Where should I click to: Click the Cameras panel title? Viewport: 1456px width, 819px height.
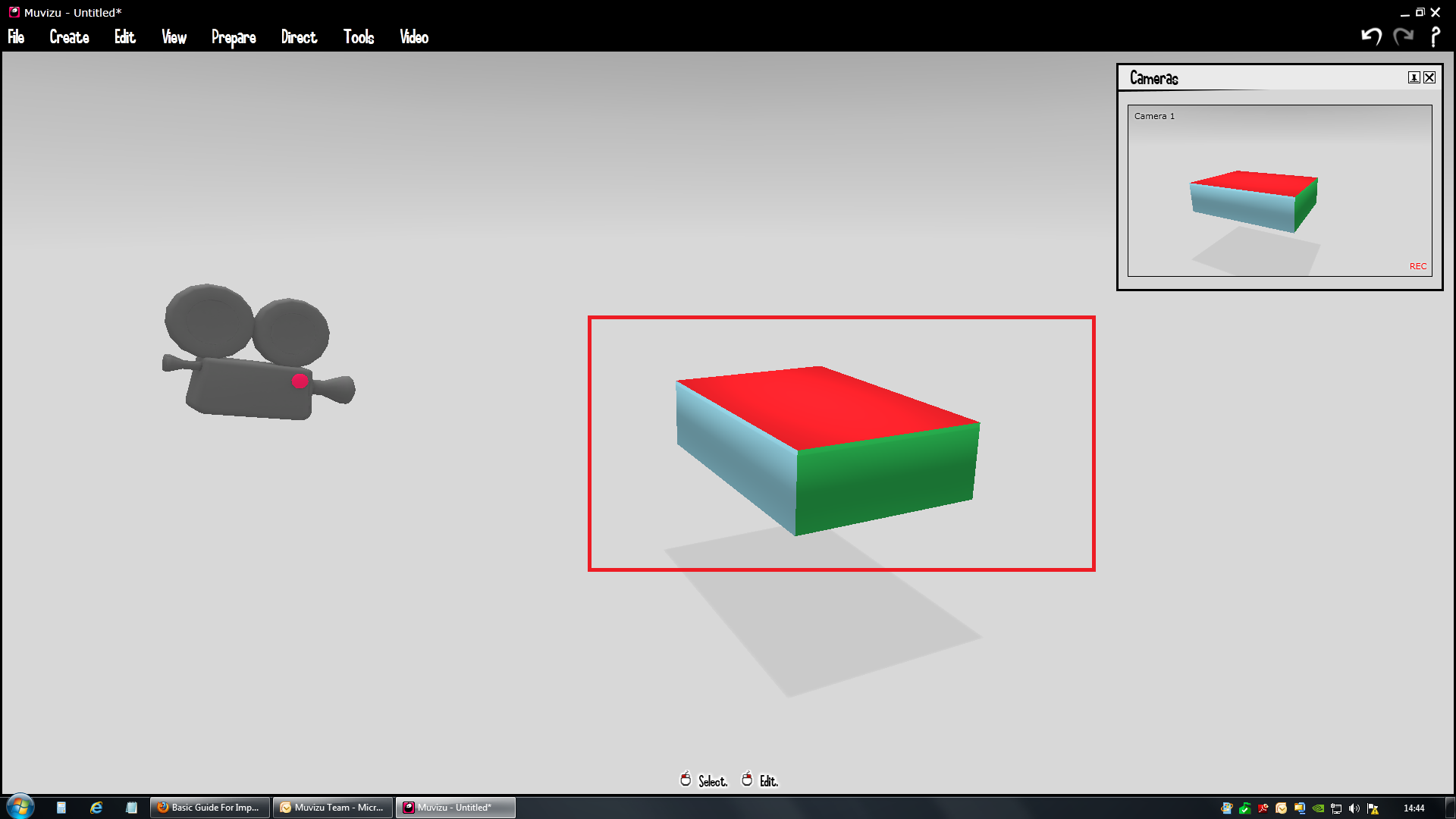pos(1154,78)
